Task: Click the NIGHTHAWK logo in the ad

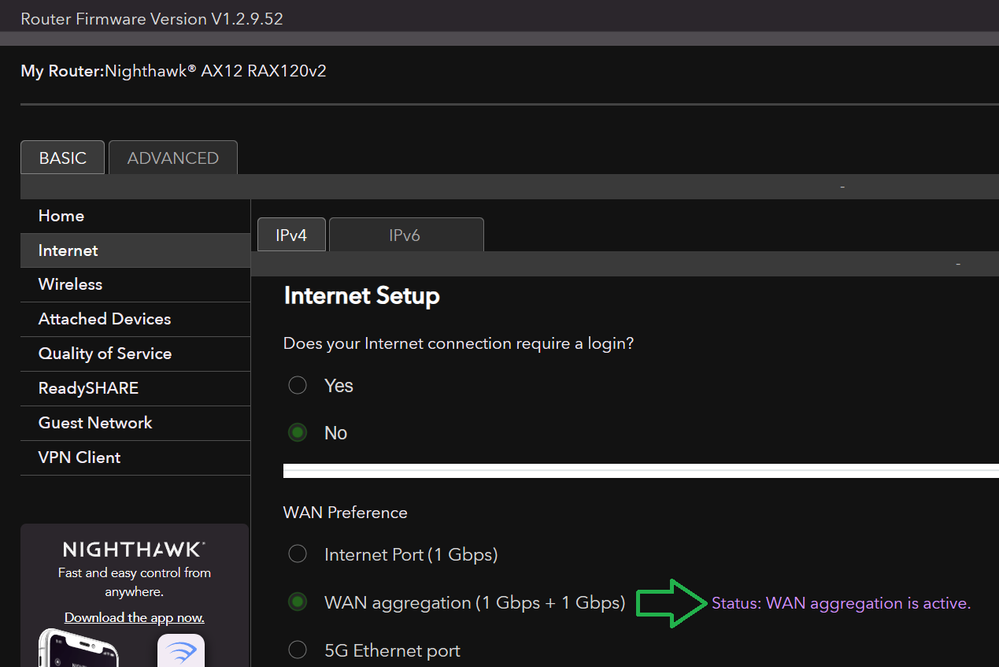Action: click(x=134, y=549)
